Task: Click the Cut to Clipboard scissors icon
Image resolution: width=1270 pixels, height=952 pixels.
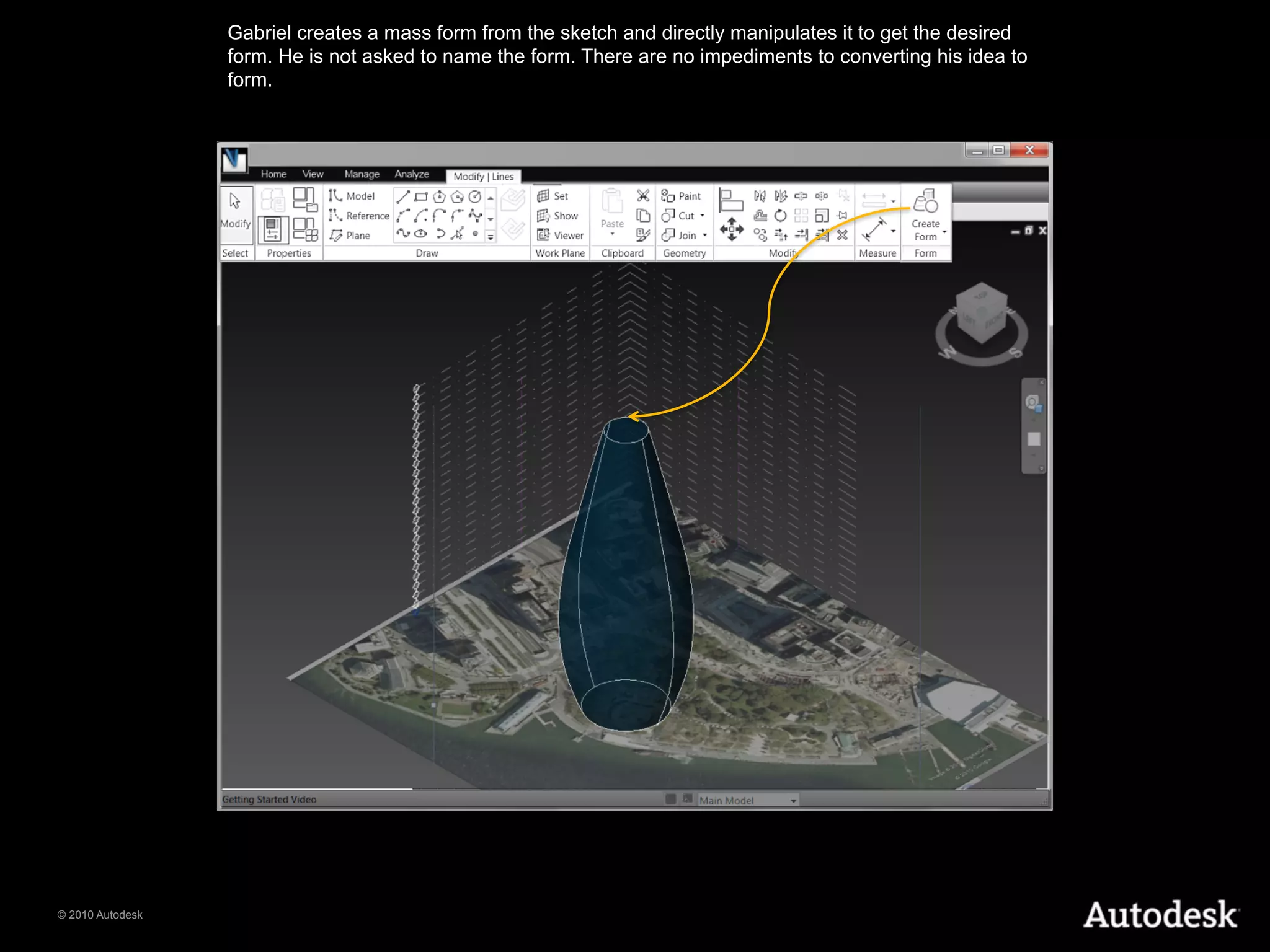Action: click(x=643, y=196)
